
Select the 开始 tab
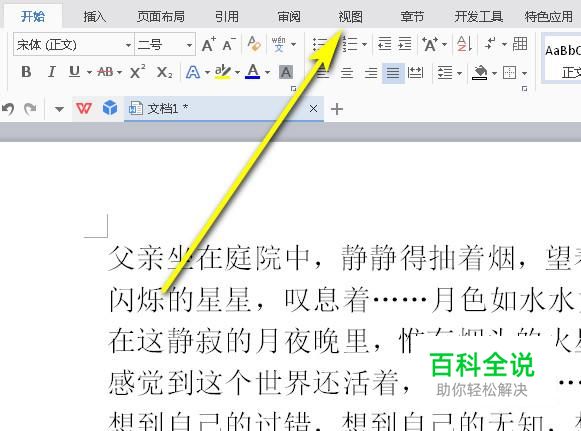point(33,17)
